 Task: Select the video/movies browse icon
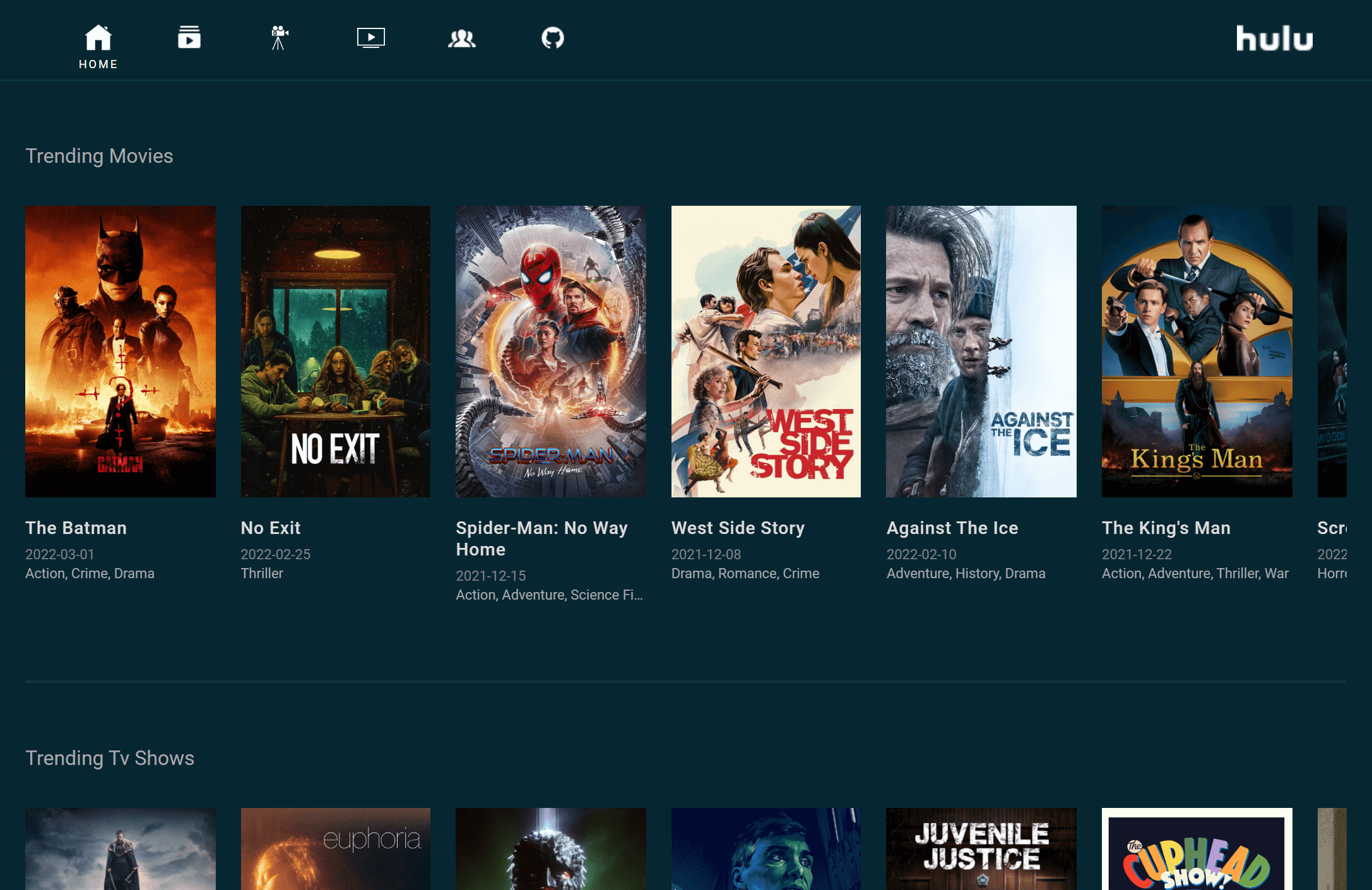[x=280, y=37]
